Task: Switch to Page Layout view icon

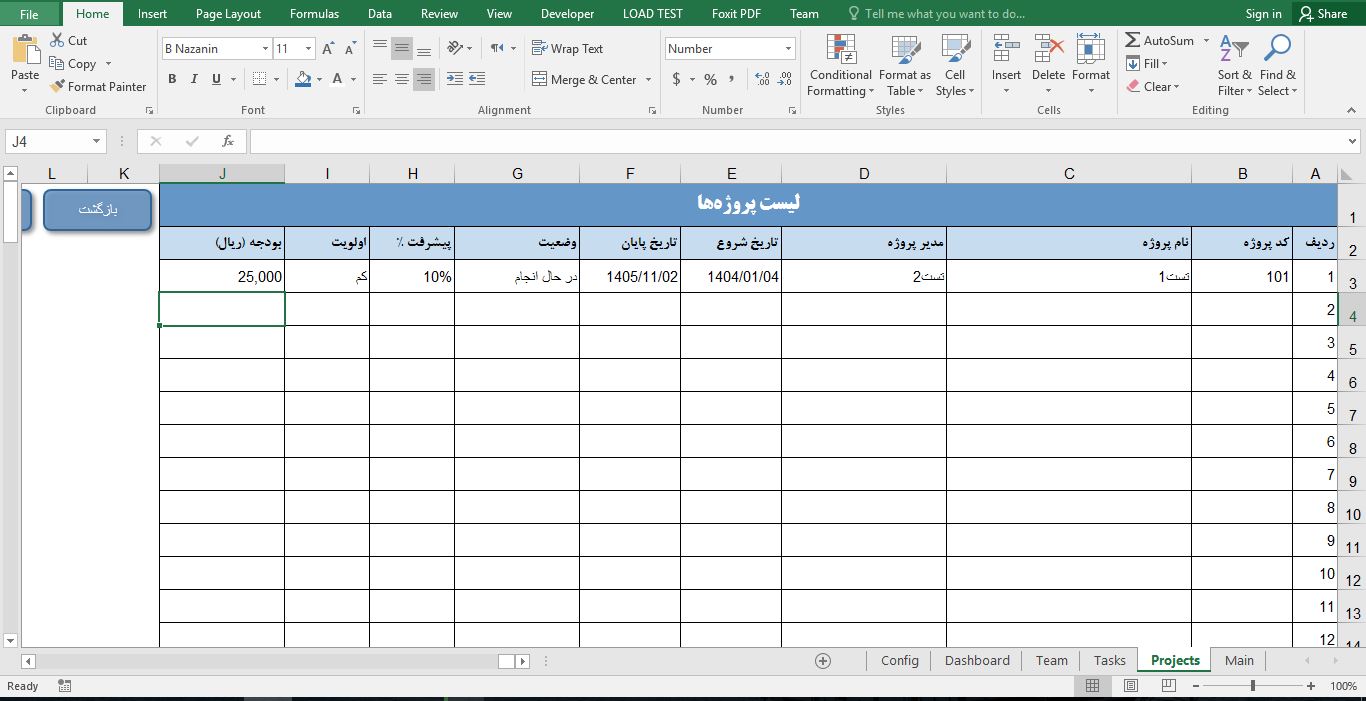Action: tap(1130, 686)
